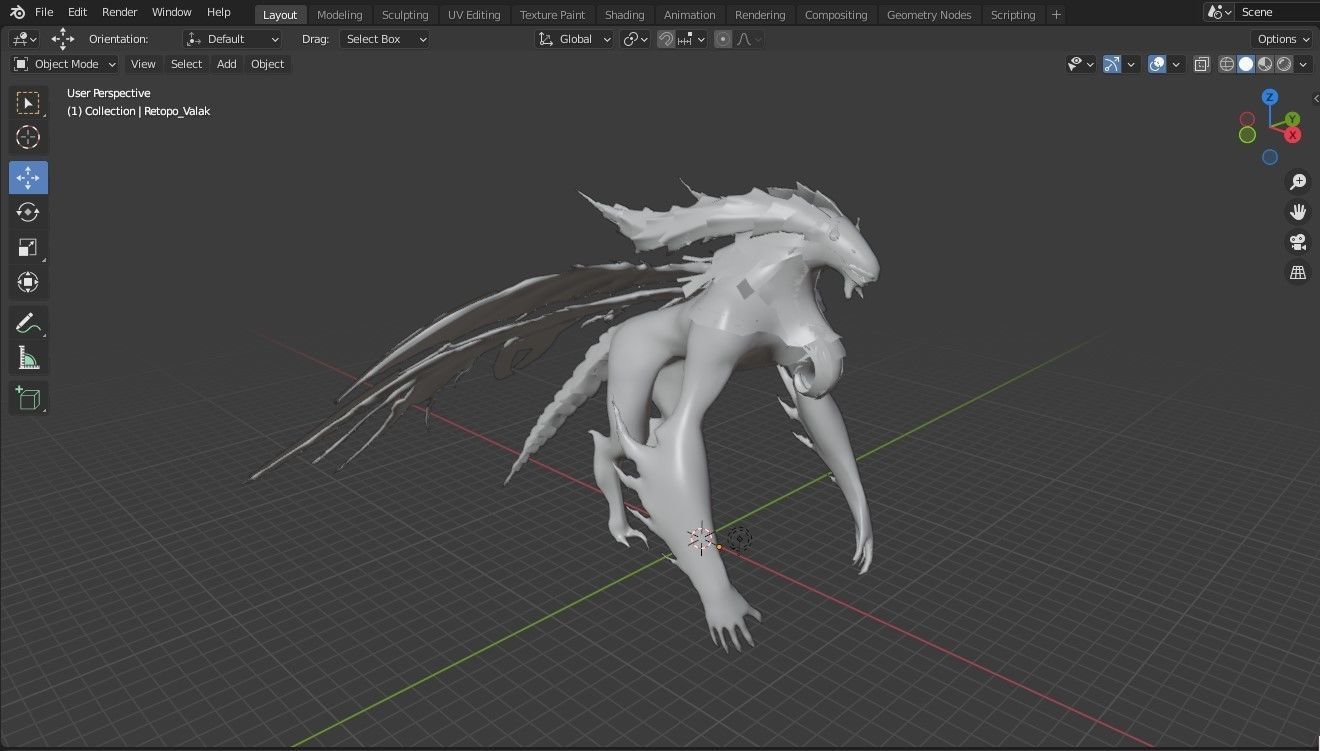Align view to negative Z axis circle

pyautogui.click(x=1270, y=157)
